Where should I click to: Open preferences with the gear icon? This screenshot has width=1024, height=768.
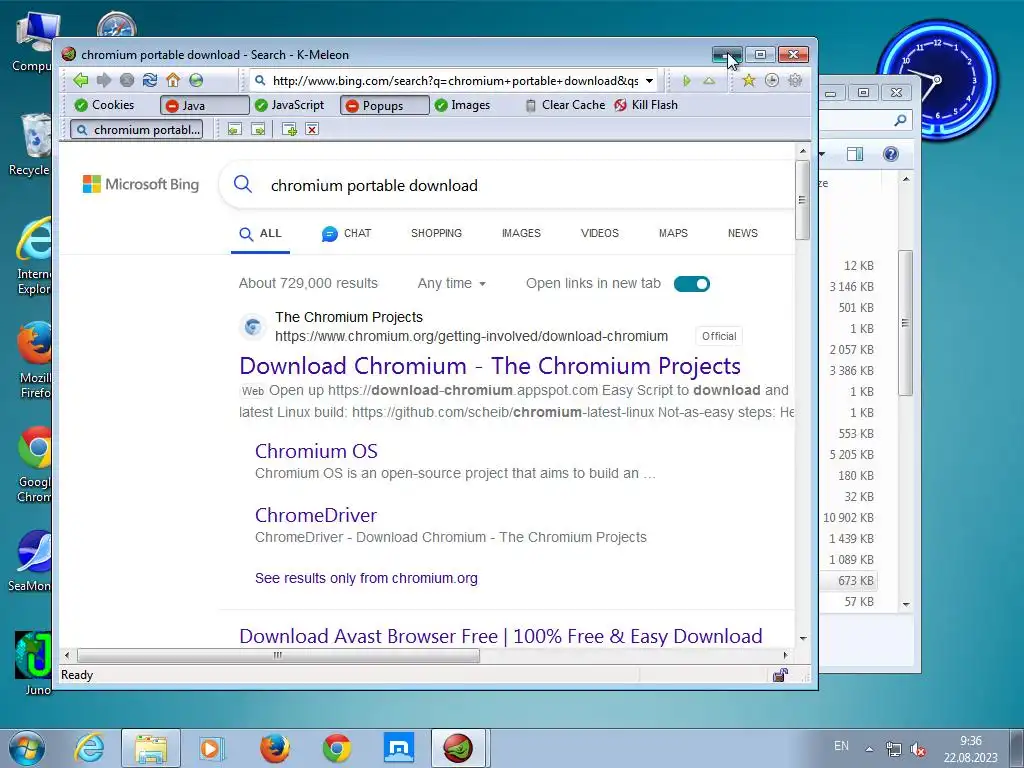795,80
